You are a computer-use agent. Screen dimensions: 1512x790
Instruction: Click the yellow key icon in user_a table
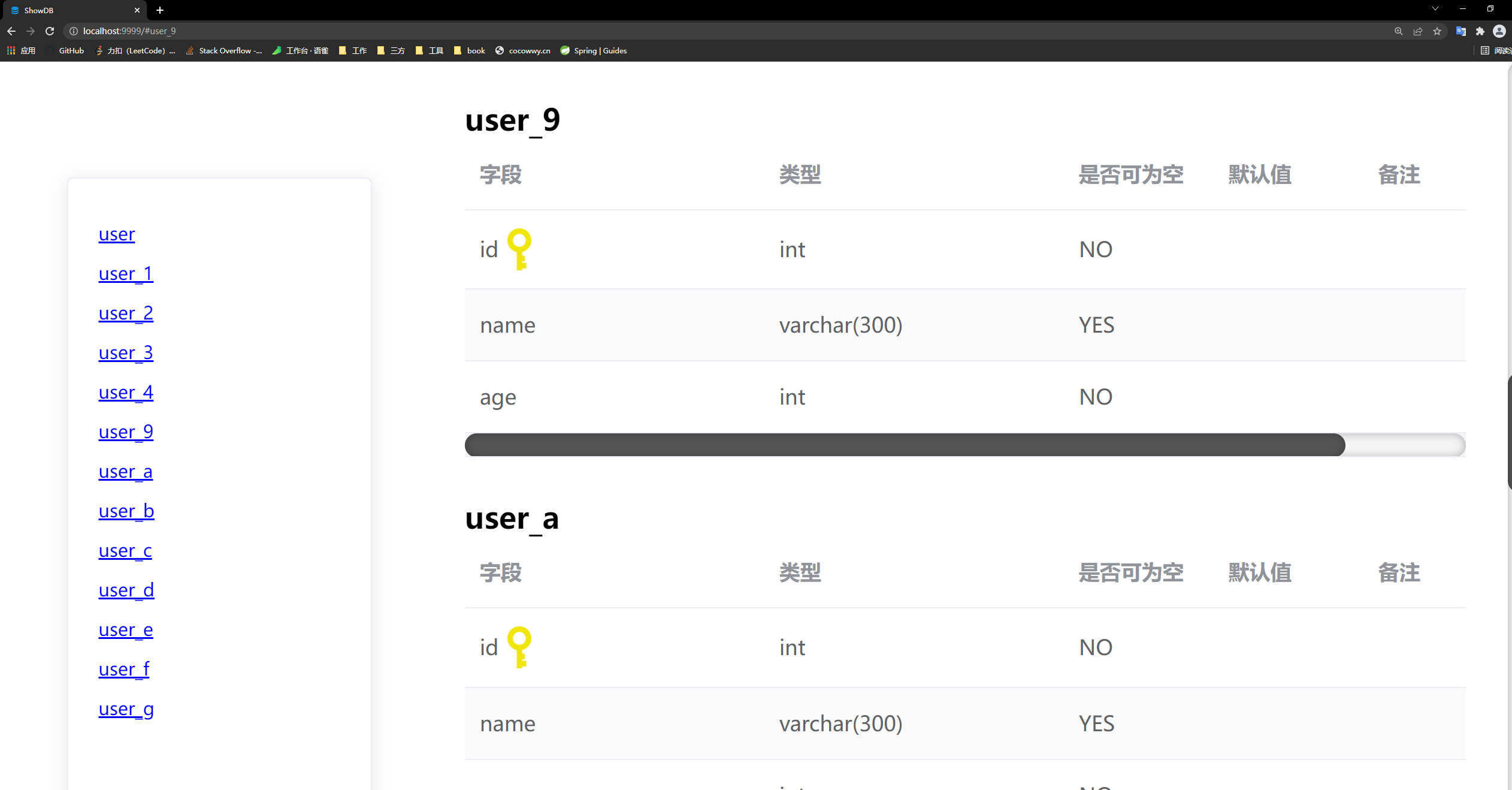(519, 647)
